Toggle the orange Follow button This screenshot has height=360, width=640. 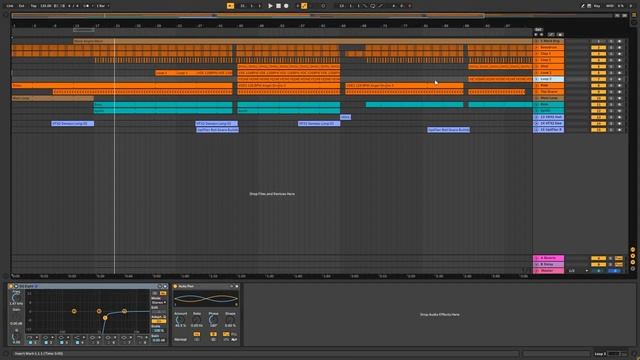tap(230, 6)
